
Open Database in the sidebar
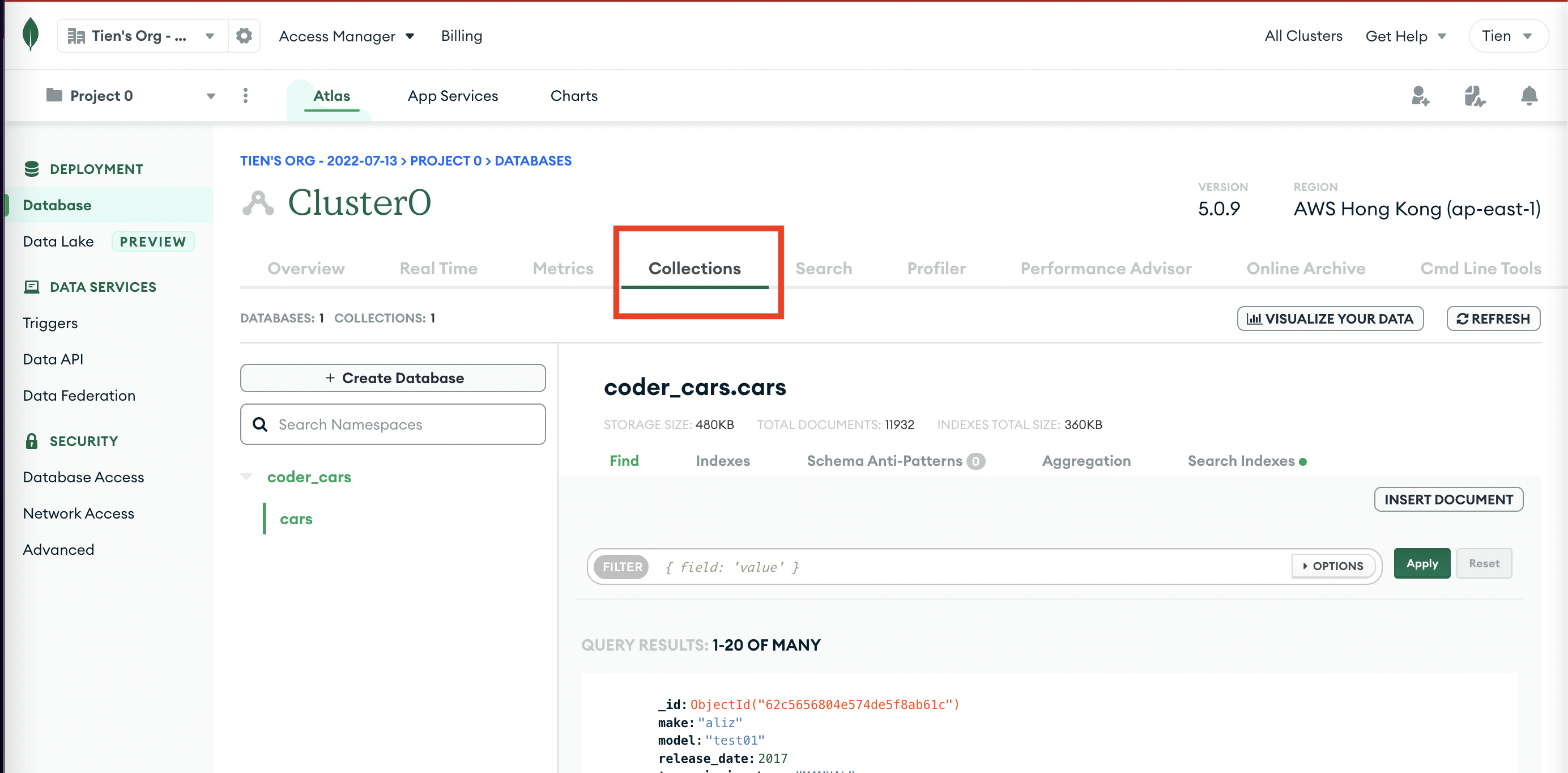point(57,205)
